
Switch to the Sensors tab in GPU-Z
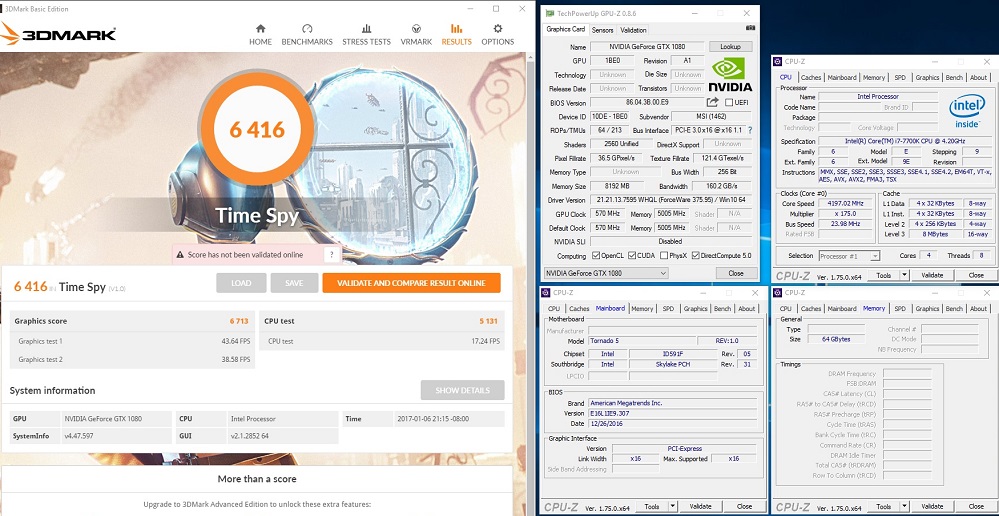tap(603, 30)
